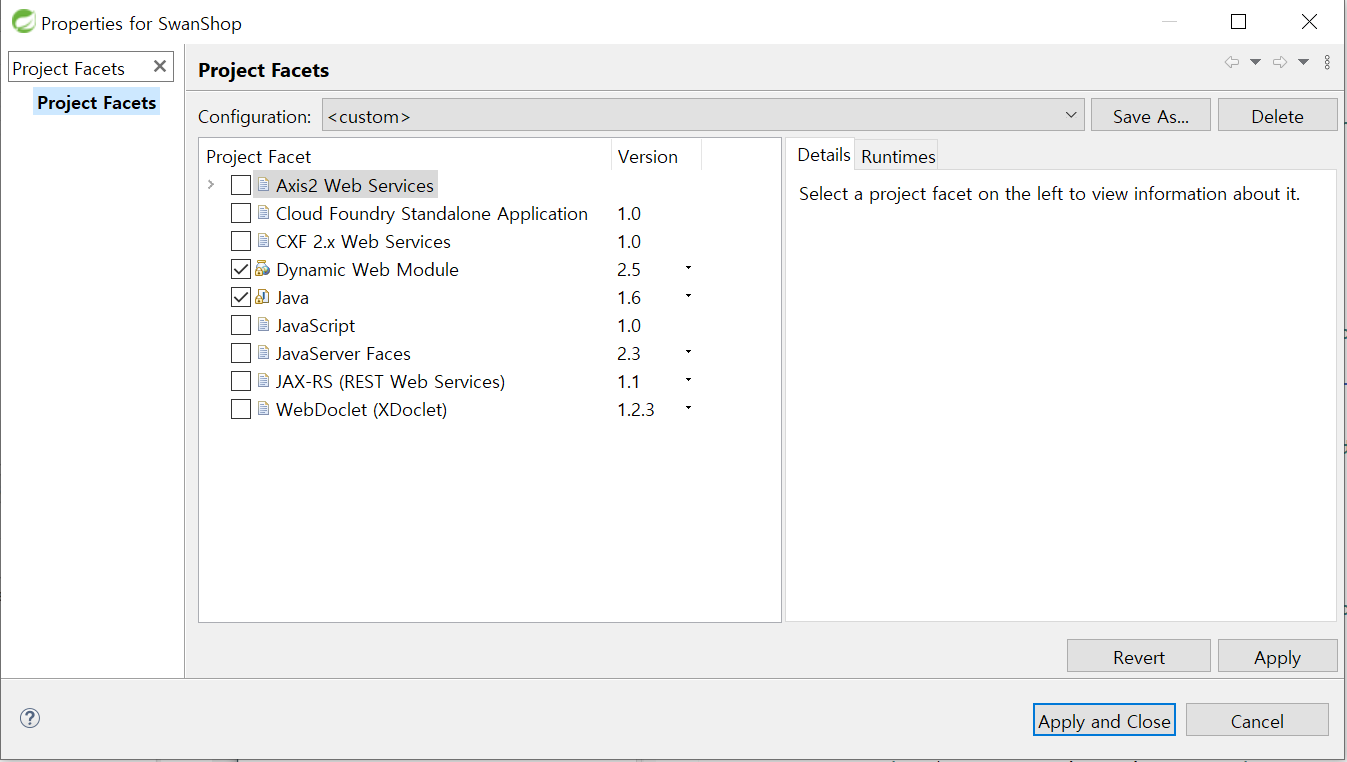Screen dimensions: 1347x762
Task: Click the Cloud Foundry Standalone Application icon
Action: pos(264,213)
